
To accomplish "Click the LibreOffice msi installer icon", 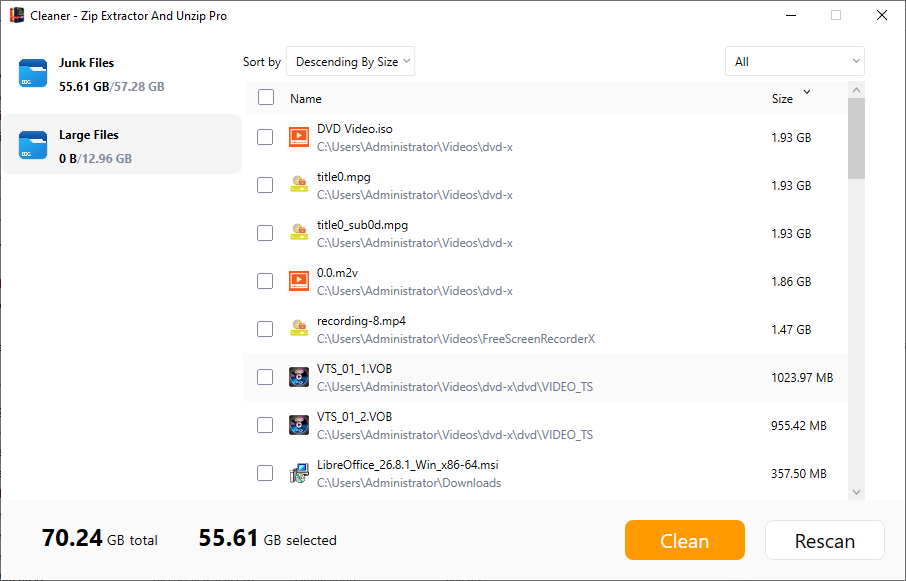I will pos(299,473).
